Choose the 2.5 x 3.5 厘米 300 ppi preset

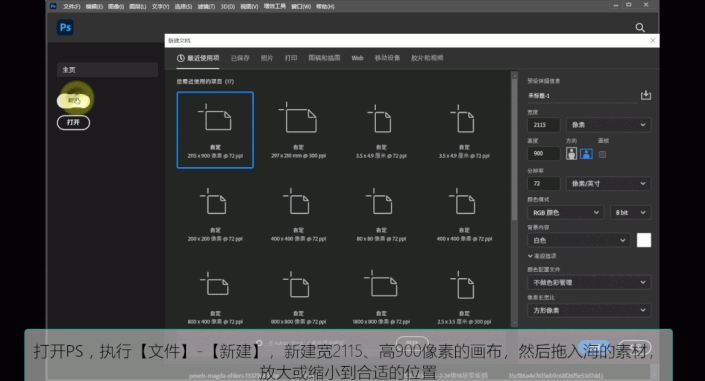(x=464, y=297)
